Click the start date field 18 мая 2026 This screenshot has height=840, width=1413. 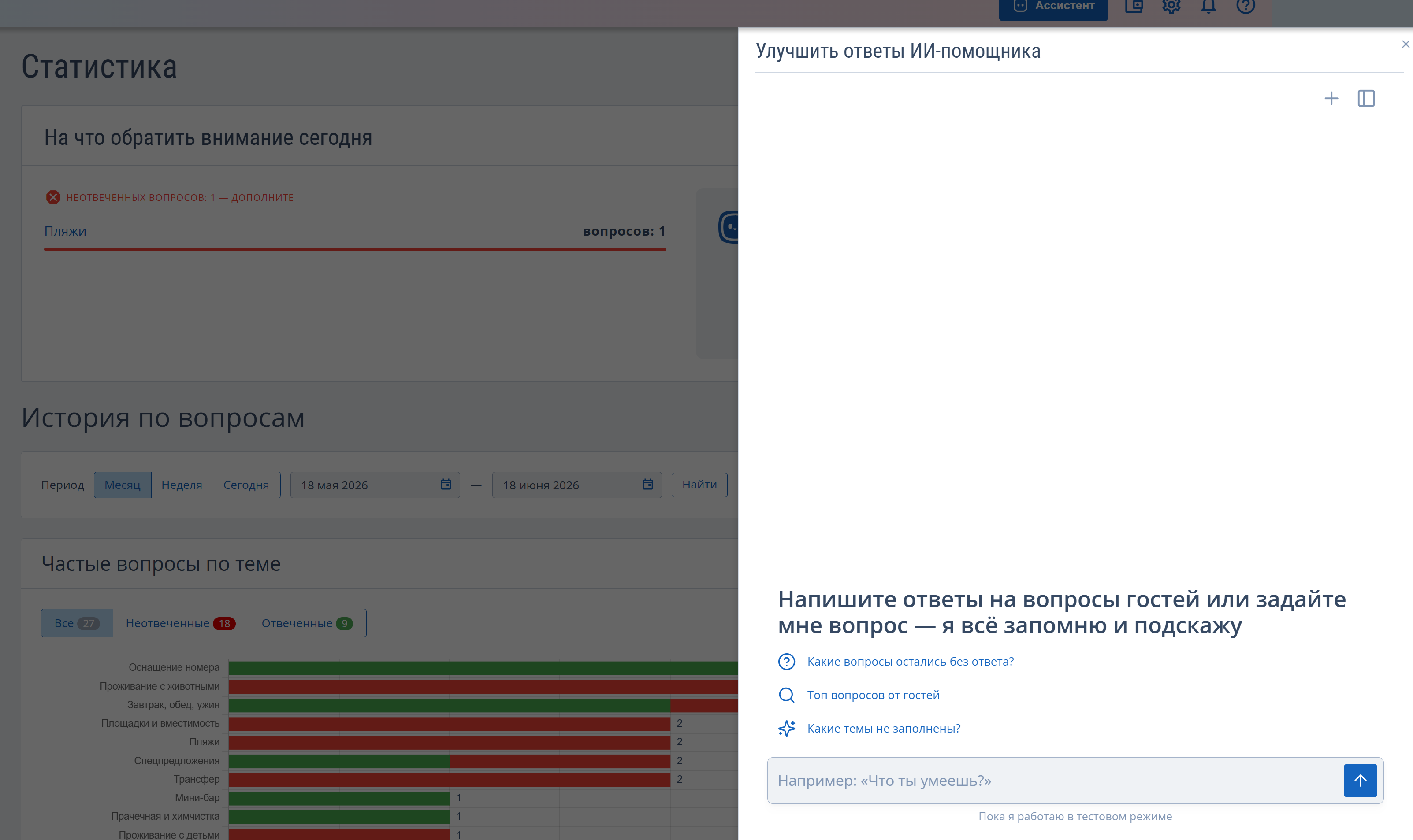[374, 485]
